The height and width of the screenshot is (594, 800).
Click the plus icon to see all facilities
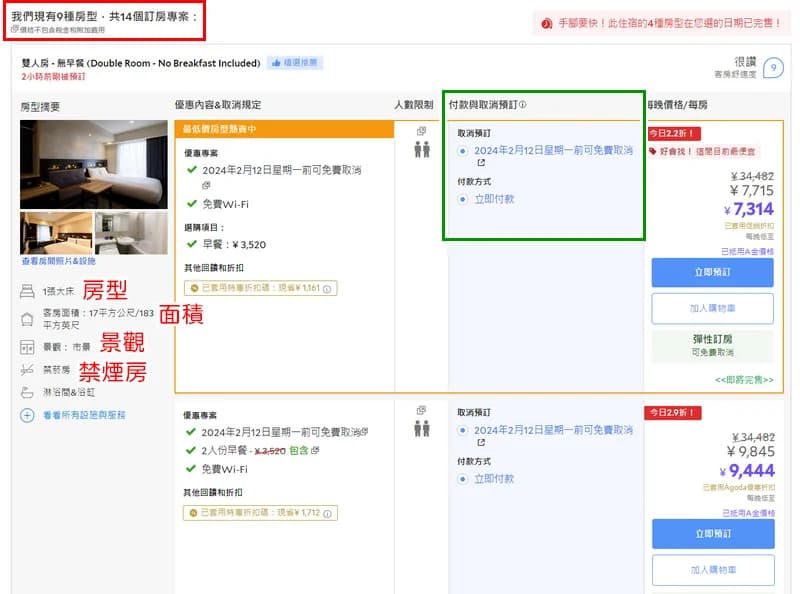pos(27,415)
